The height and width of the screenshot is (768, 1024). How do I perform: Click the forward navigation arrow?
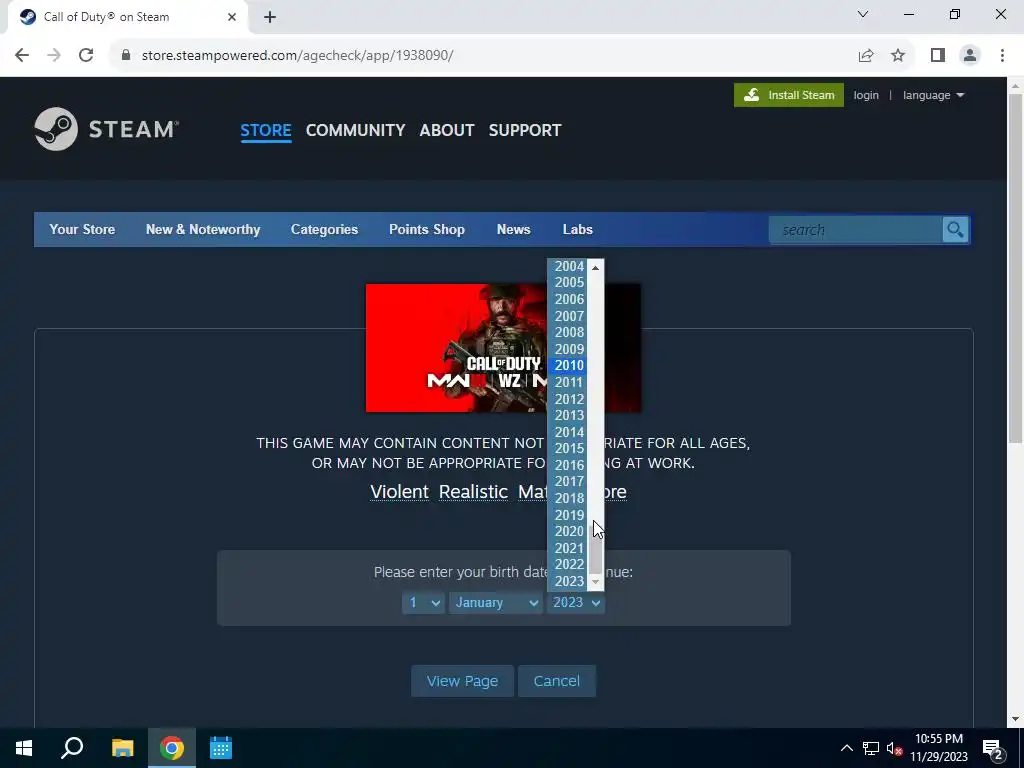(54, 56)
